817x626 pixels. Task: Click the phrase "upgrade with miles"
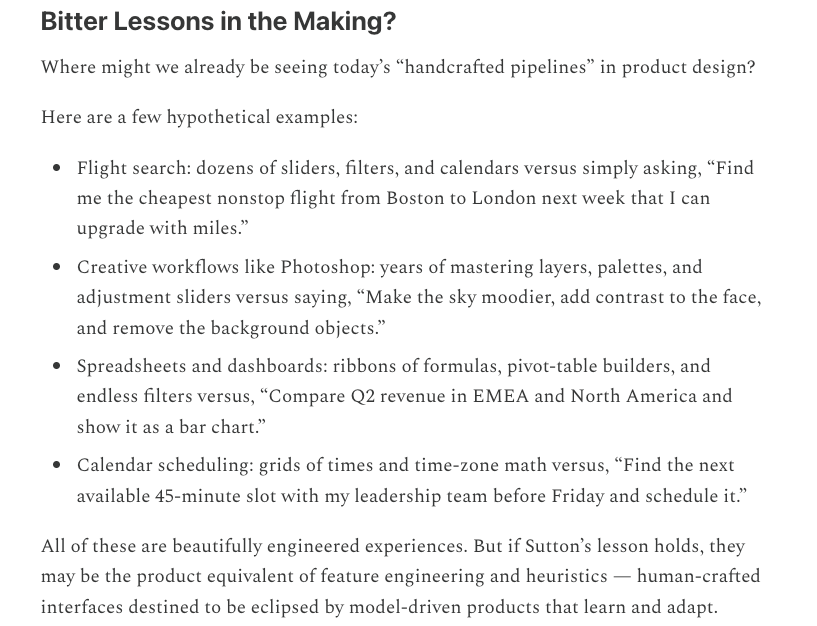pos(157,228)
